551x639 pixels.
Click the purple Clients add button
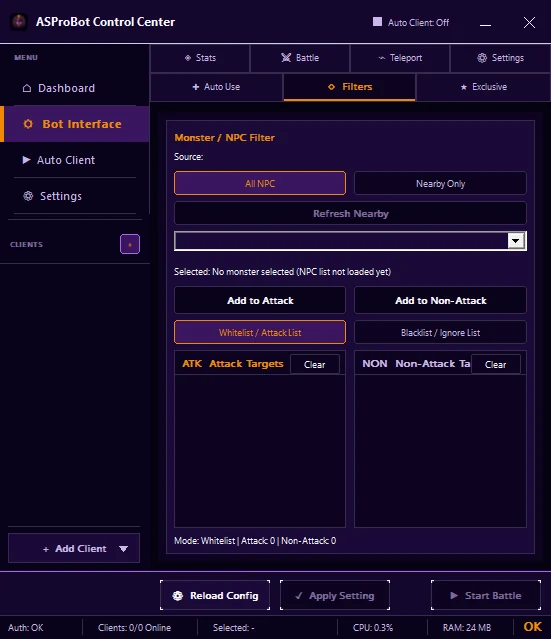point(130,244)
